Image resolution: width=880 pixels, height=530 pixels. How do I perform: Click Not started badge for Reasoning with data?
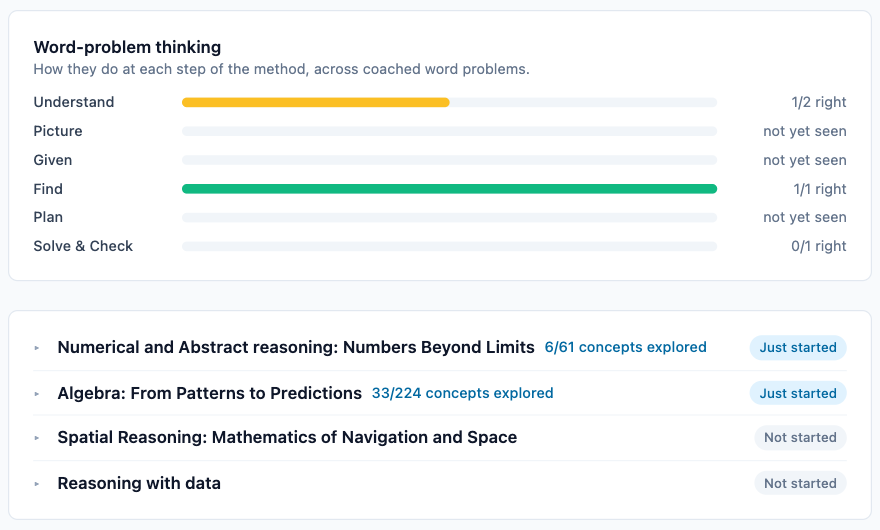[800, 483]
